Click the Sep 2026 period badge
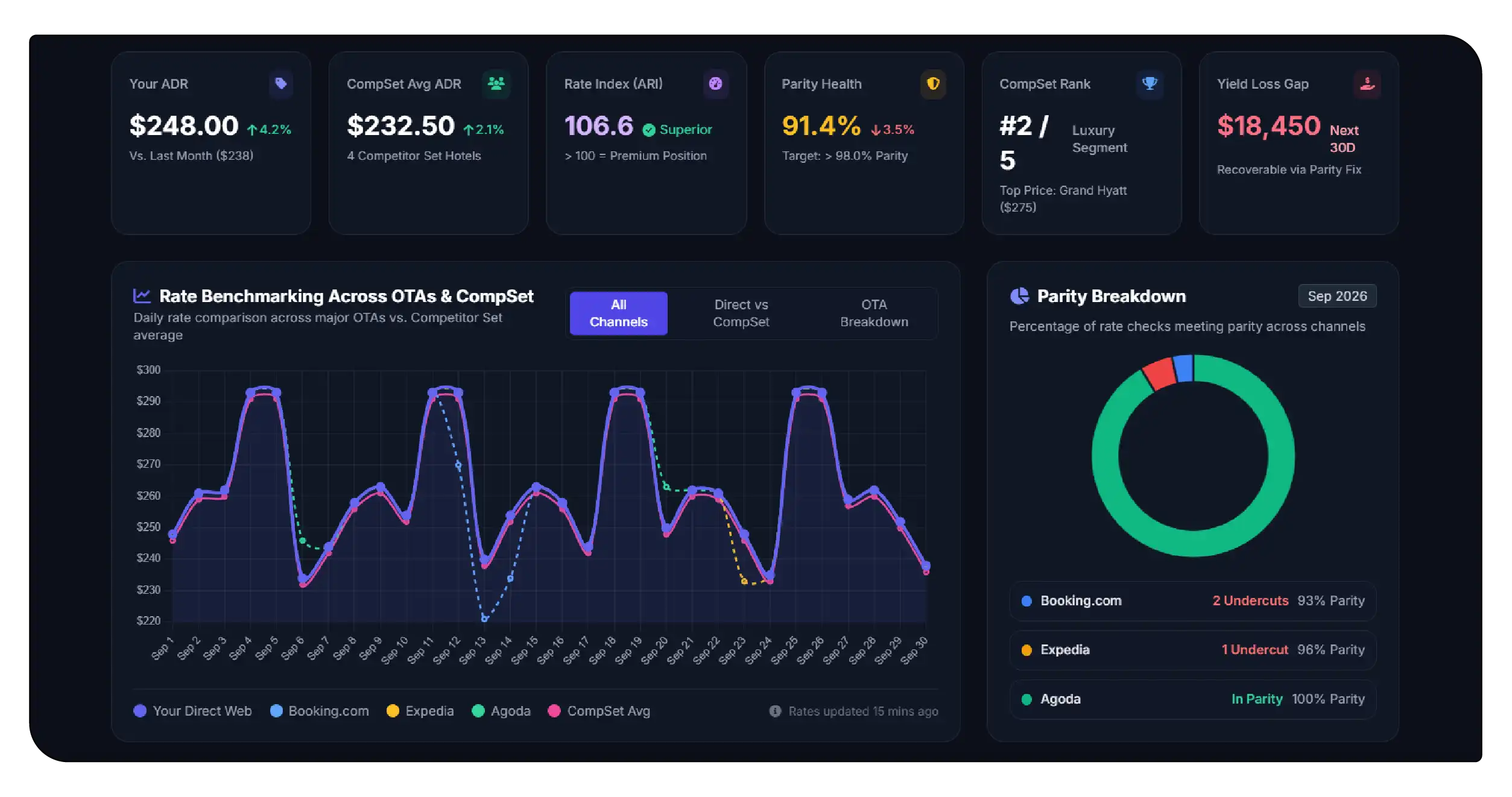Screen dimensions: 1512x797 (1337, 296)
